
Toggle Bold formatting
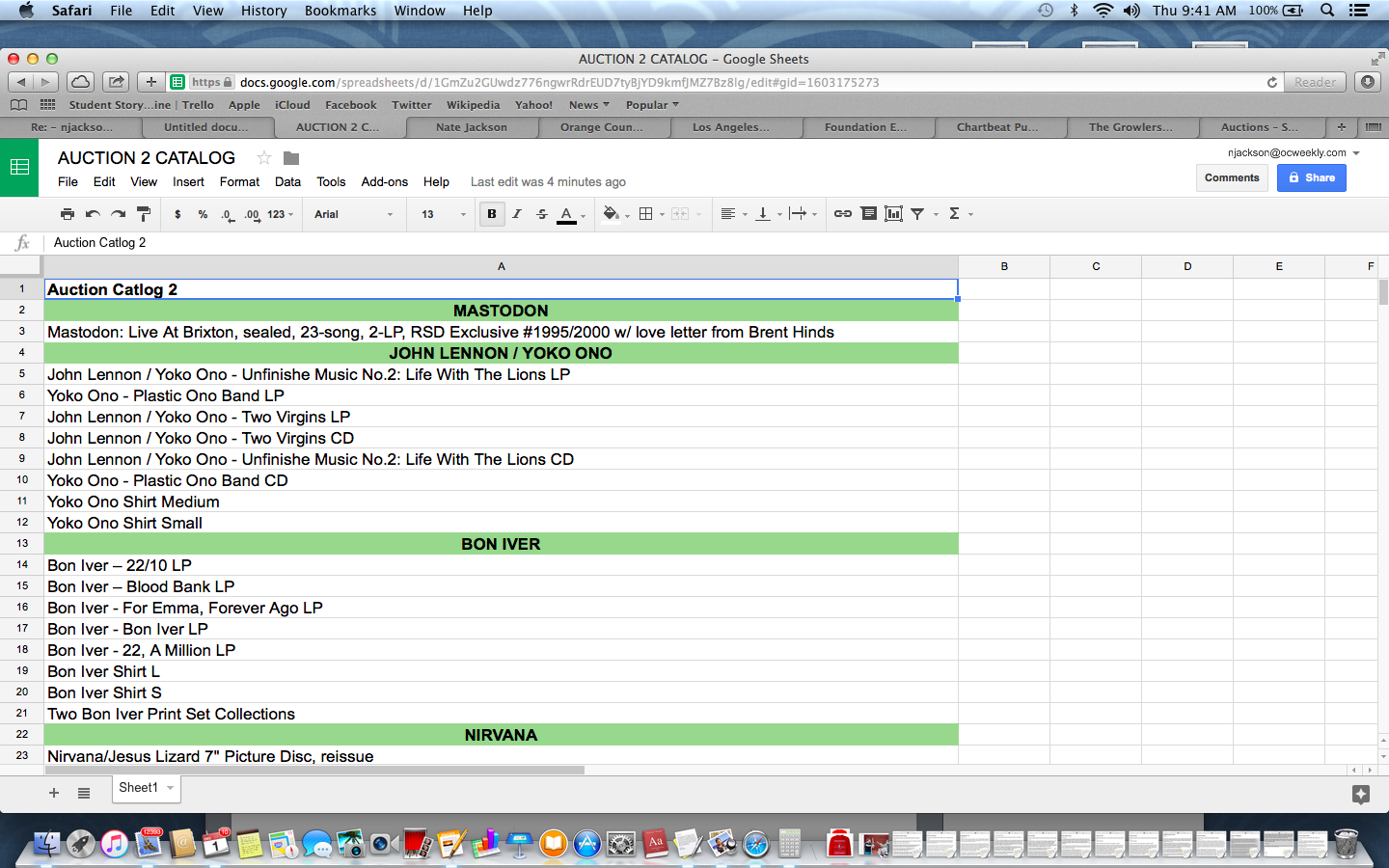492,214
